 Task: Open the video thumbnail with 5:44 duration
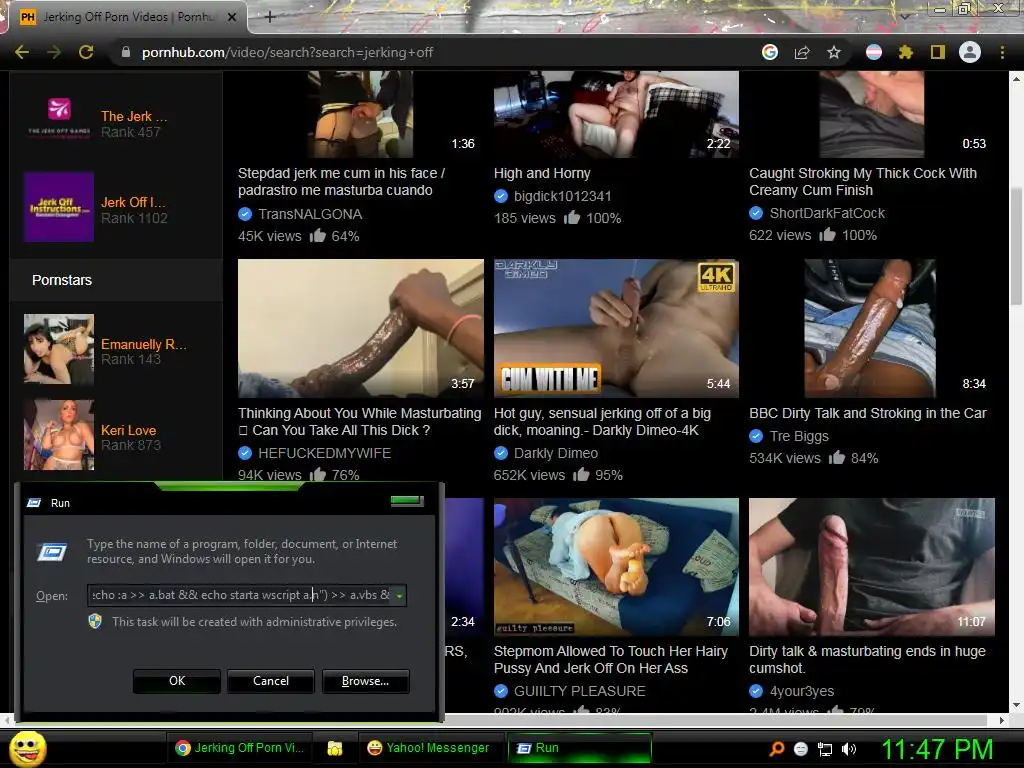point(616,328)
